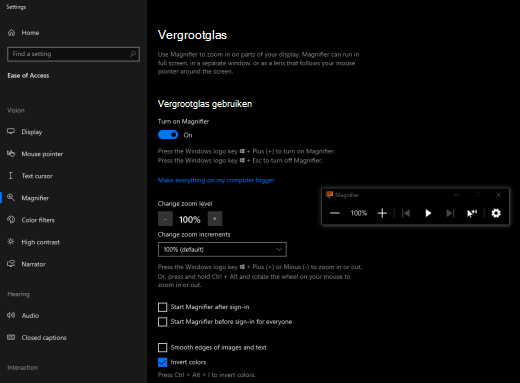Viewport: 520px width, 383px height.
Task: Close the Magnifier toolbar window
Action: 498,195
